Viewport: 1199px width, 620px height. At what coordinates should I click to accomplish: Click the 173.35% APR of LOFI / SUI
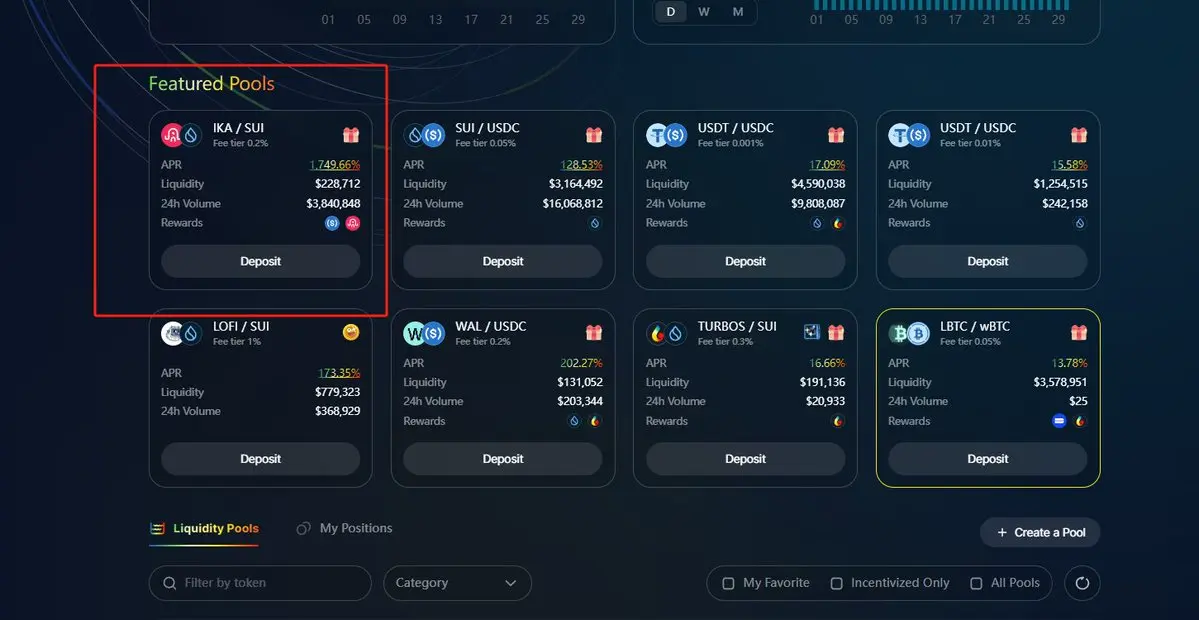click(340, 373)
